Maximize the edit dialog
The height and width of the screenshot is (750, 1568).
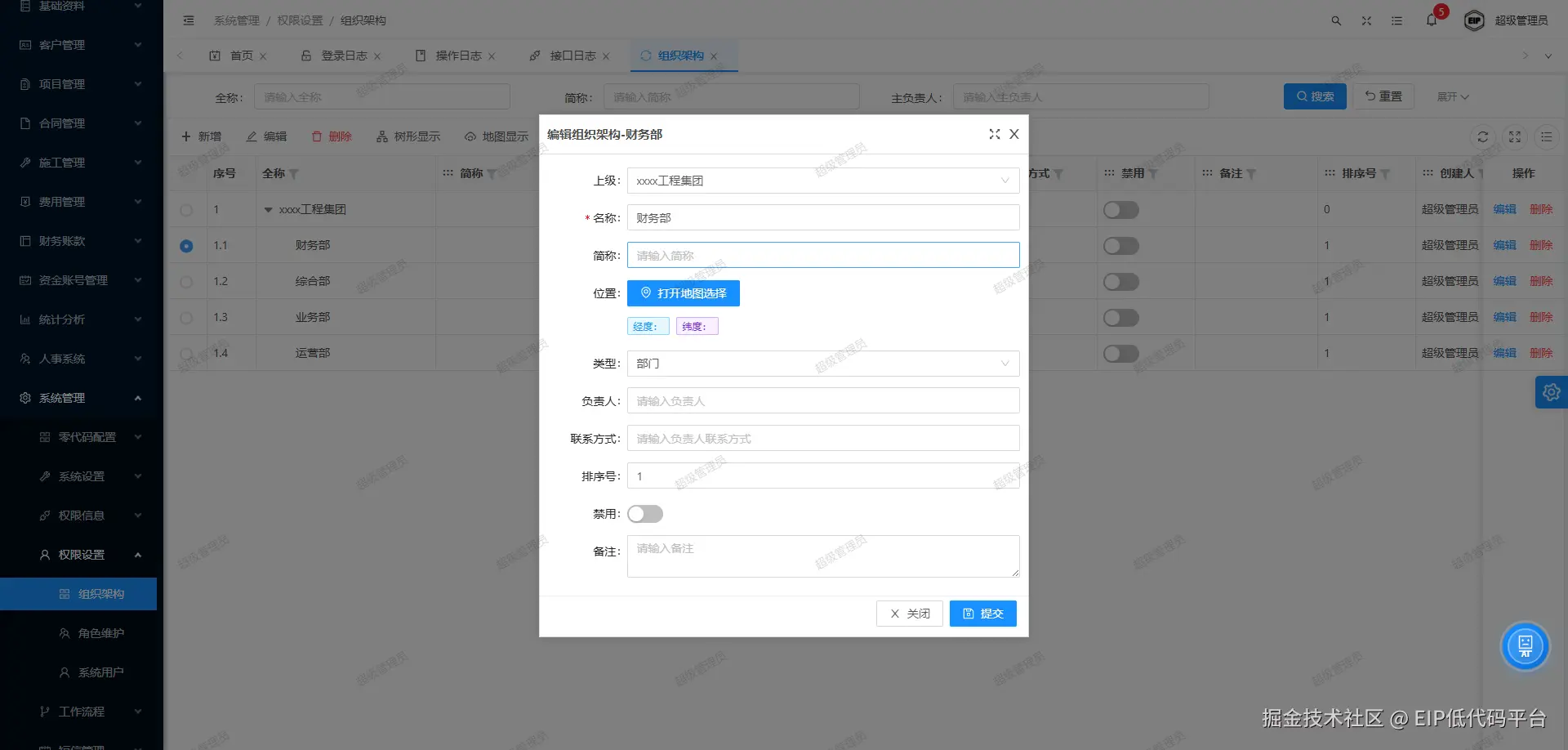tap(994, 134)
